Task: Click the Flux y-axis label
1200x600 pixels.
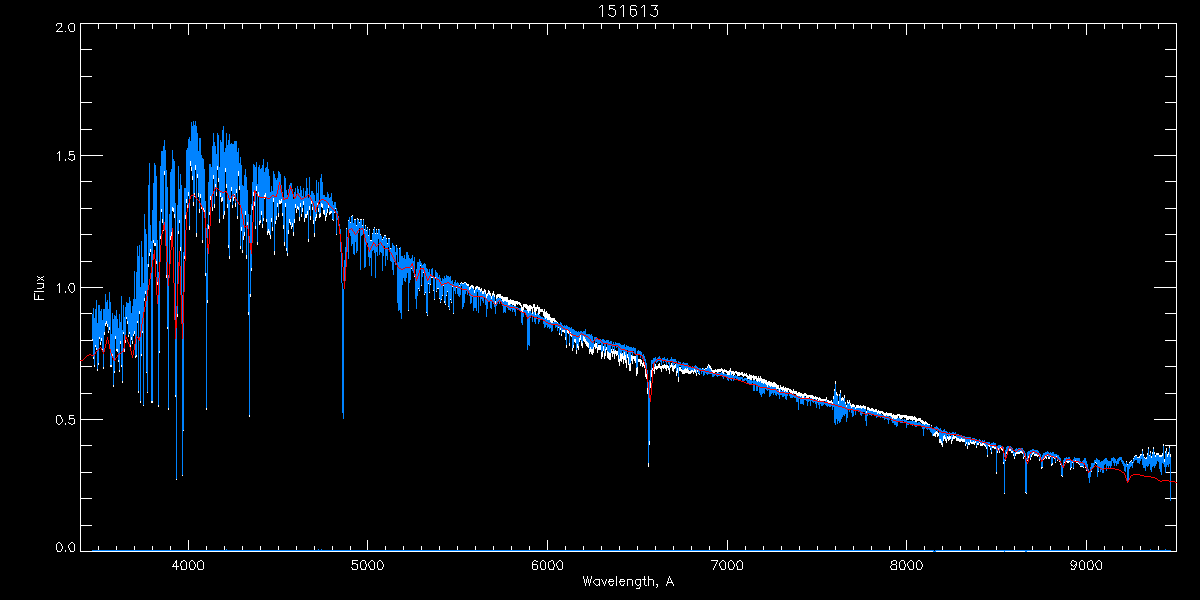Action: [40, 288]
